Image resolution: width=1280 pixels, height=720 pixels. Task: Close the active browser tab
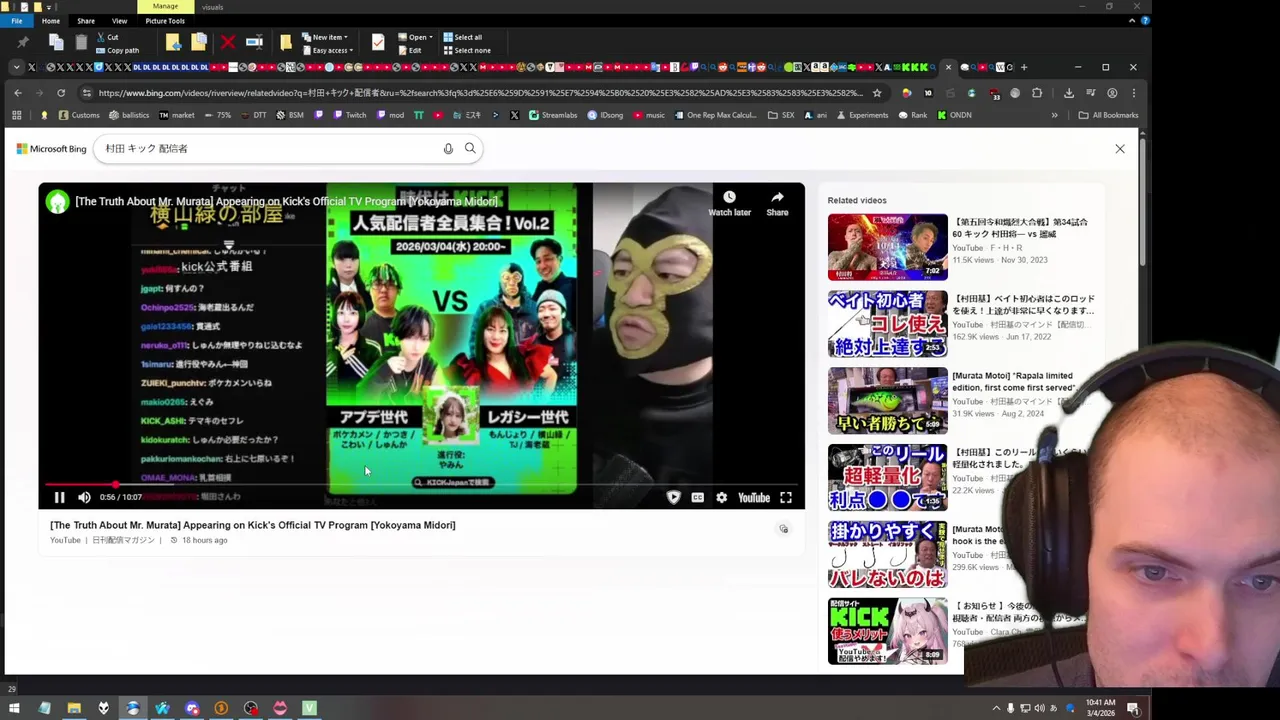tap(948, 67)
